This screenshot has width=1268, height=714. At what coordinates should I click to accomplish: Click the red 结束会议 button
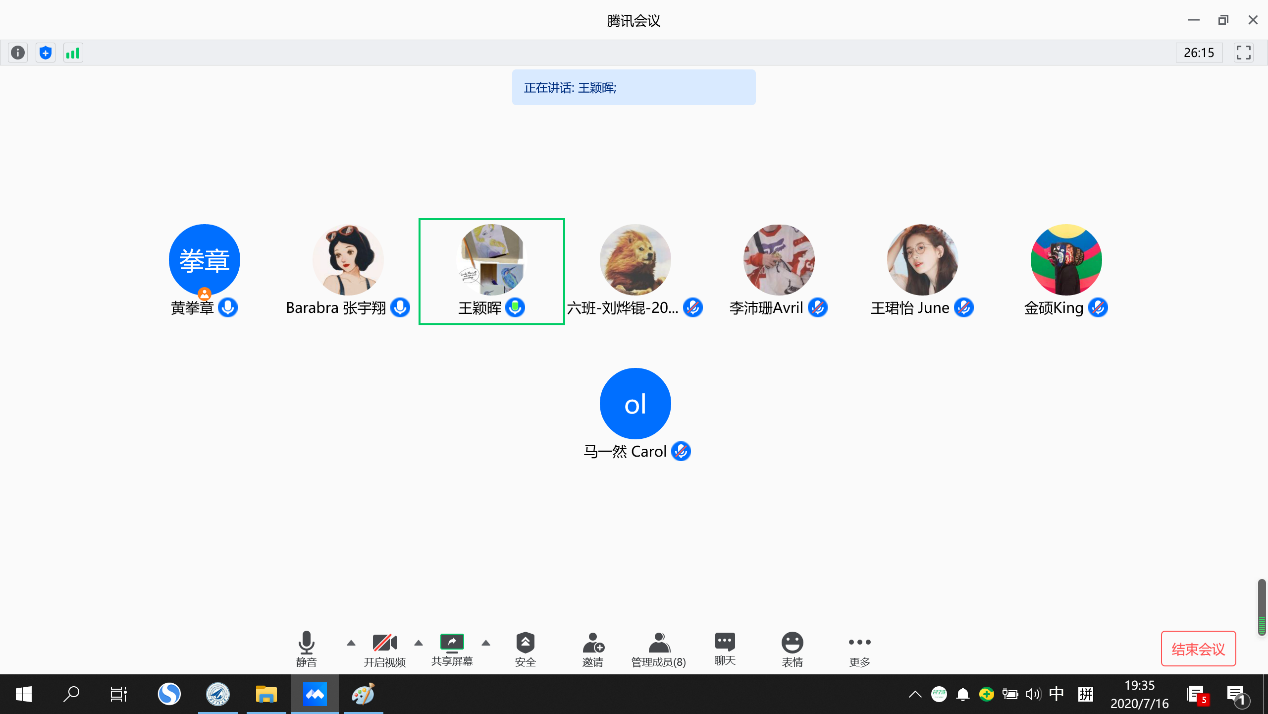point(1198,649)
